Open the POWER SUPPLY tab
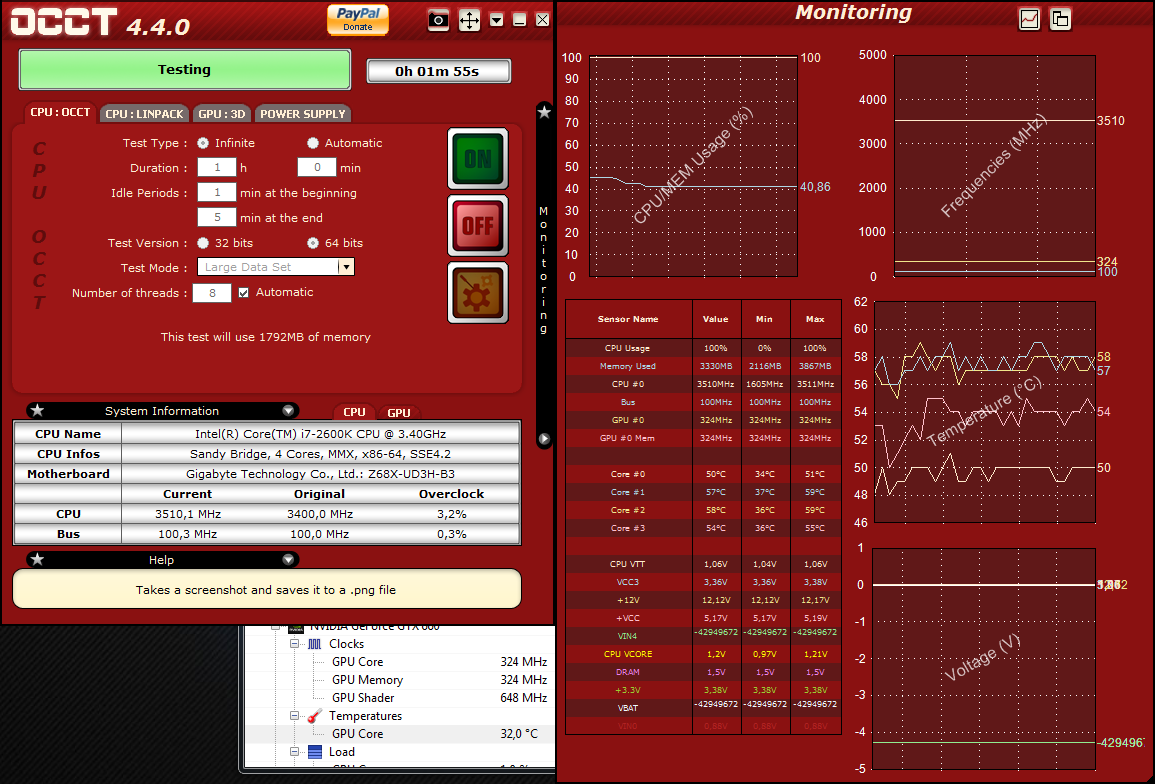 [303, 114]
